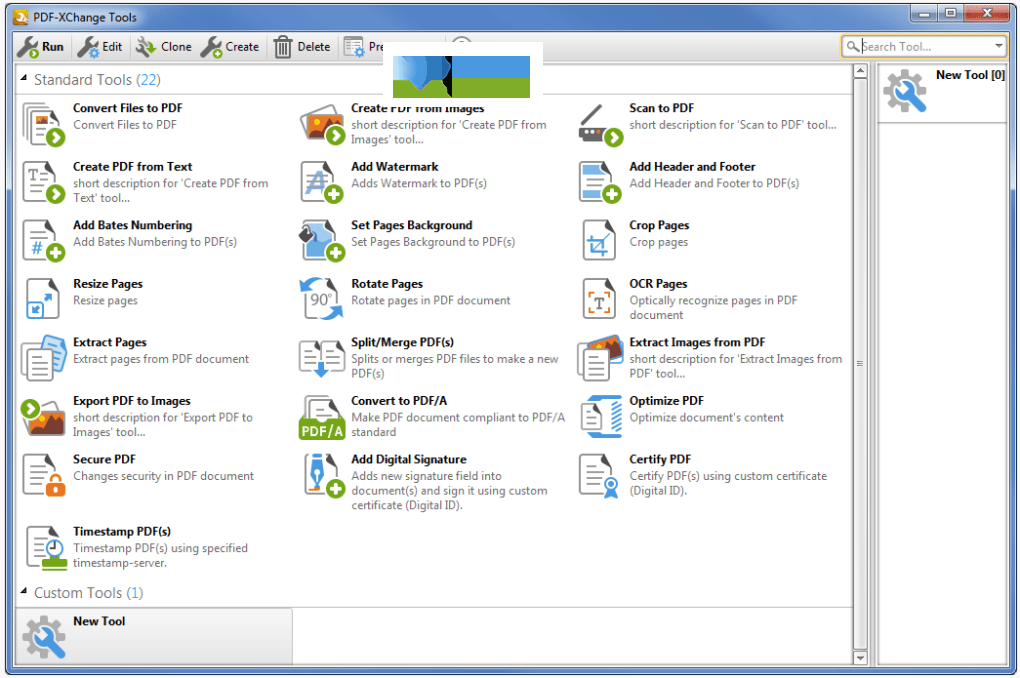Click the Run button in the toolbar
Screen dimensions: 1020x678
click(40, 47)
